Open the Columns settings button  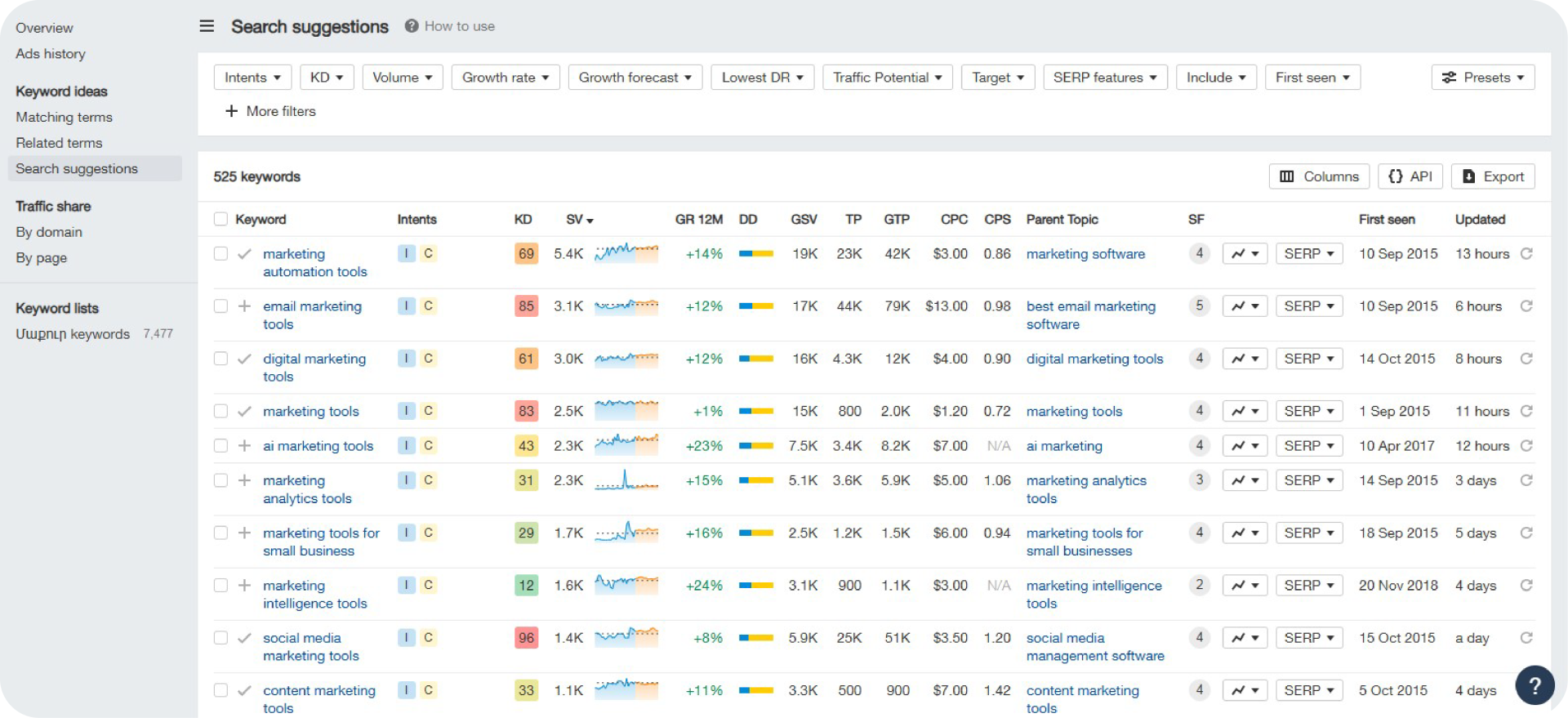coord(1319,176)
